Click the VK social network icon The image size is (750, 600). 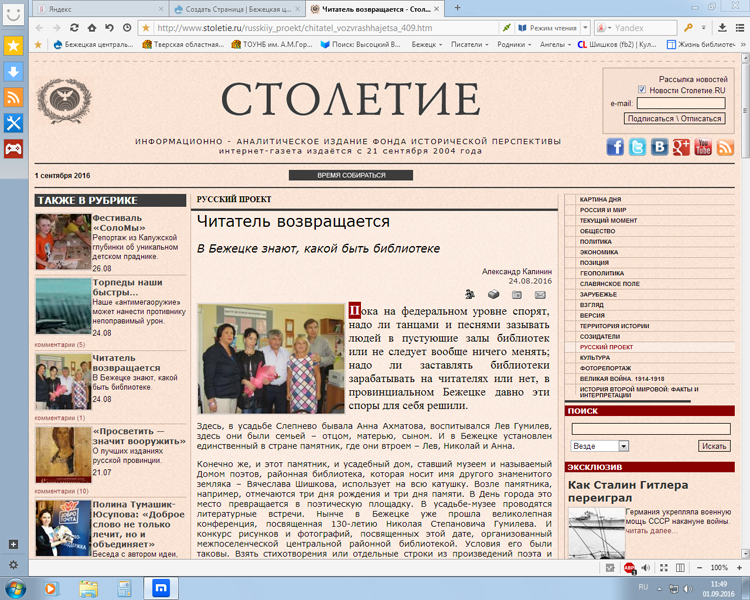(x=660, y=147)
